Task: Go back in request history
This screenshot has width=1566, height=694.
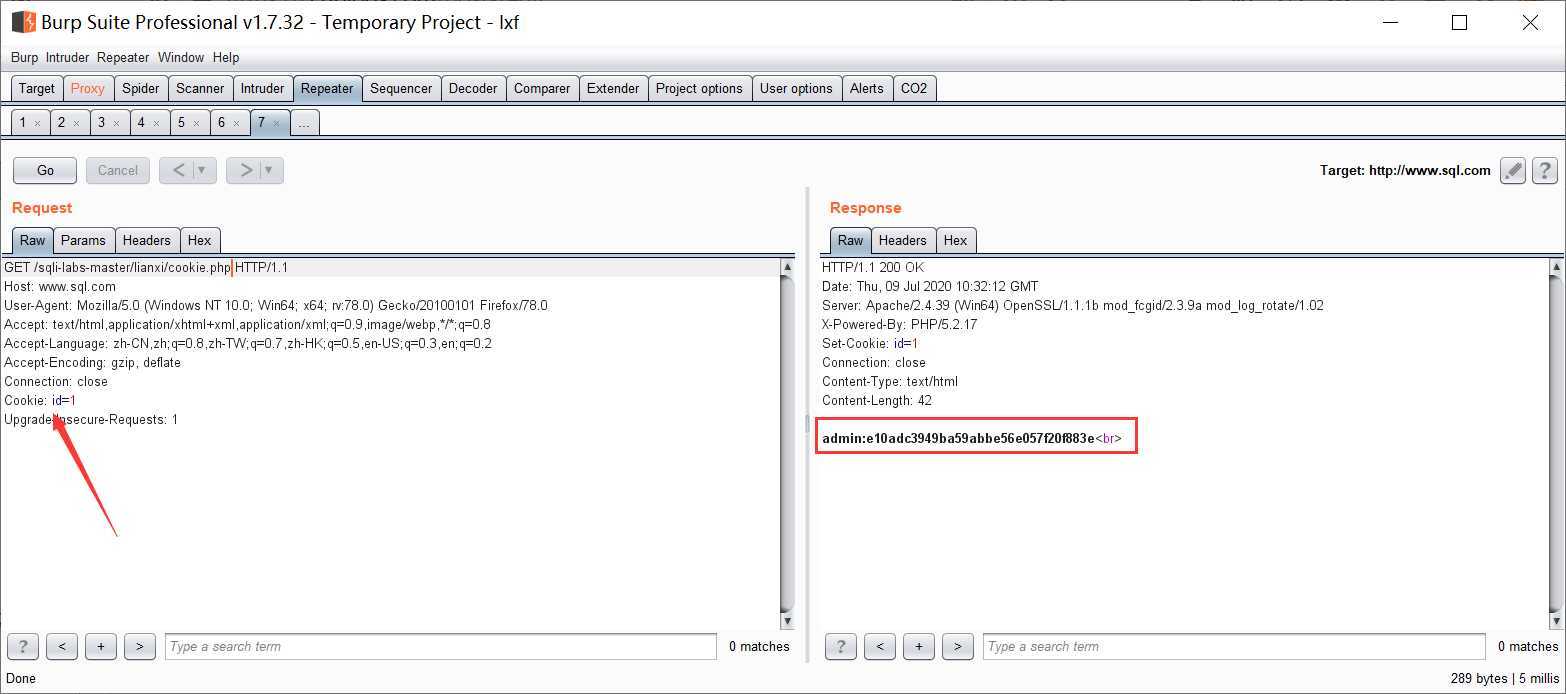Action: point(177,170)
